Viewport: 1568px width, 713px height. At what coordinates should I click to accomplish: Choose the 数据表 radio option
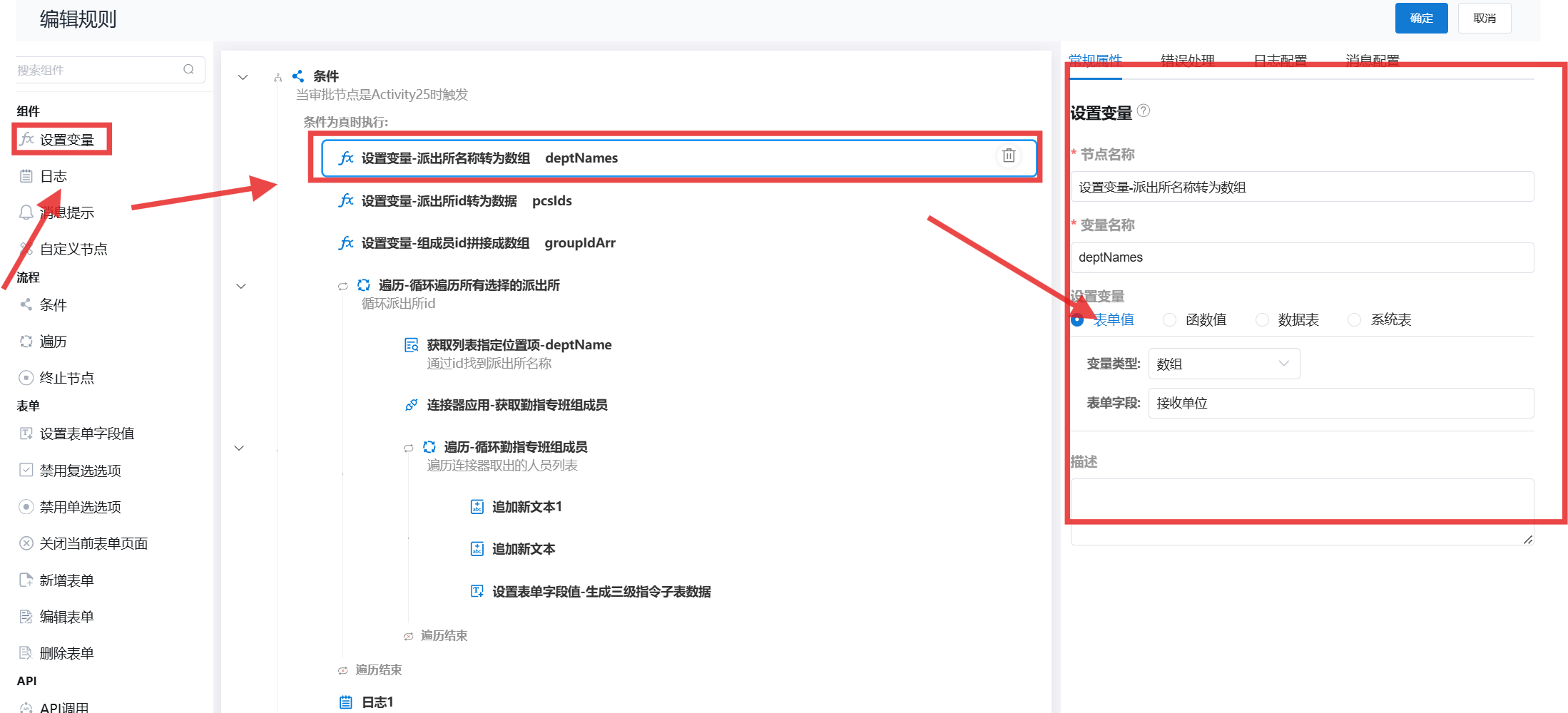(x=1262, y=320)
